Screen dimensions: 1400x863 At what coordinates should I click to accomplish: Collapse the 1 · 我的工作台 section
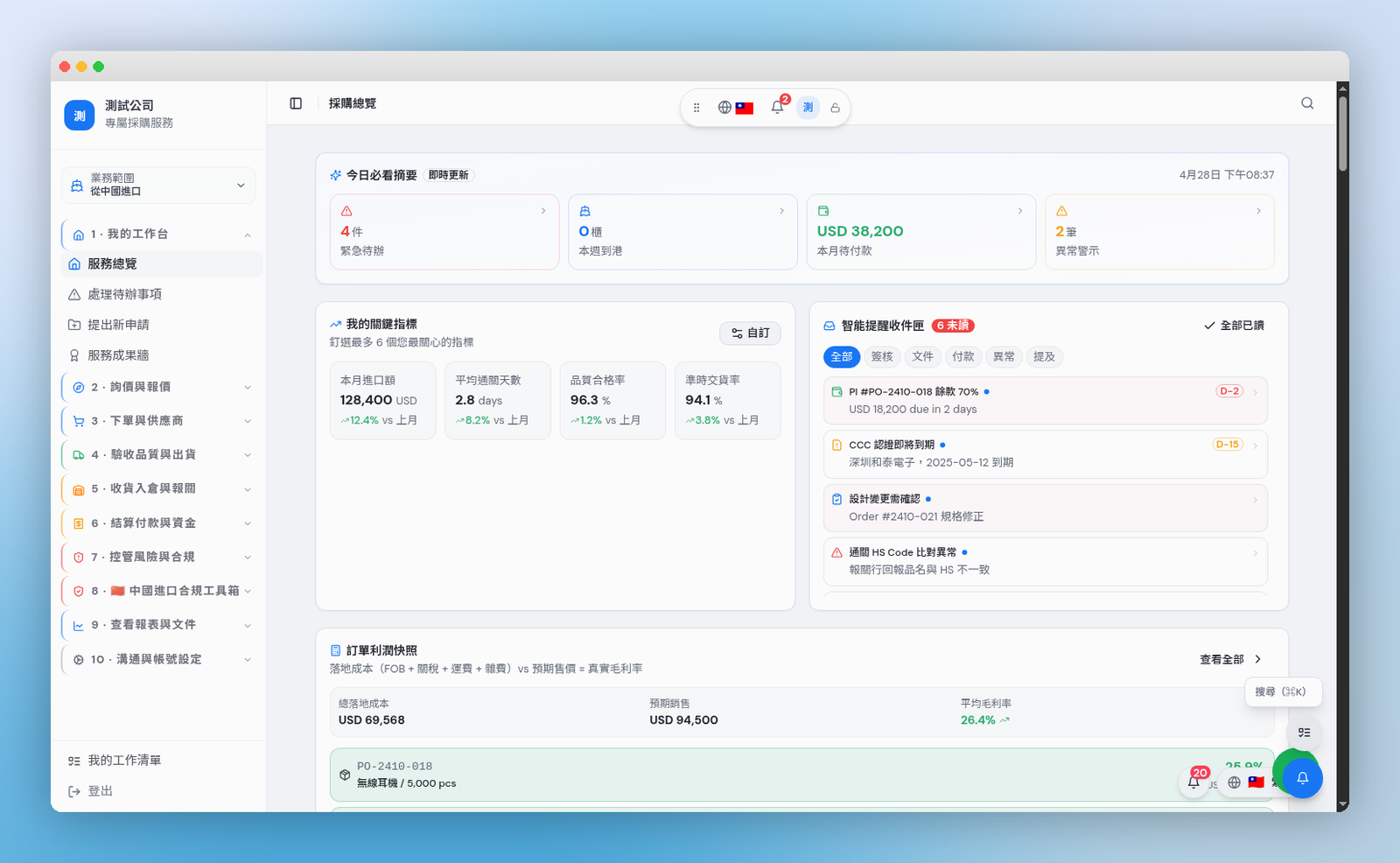tap(158, 234)
